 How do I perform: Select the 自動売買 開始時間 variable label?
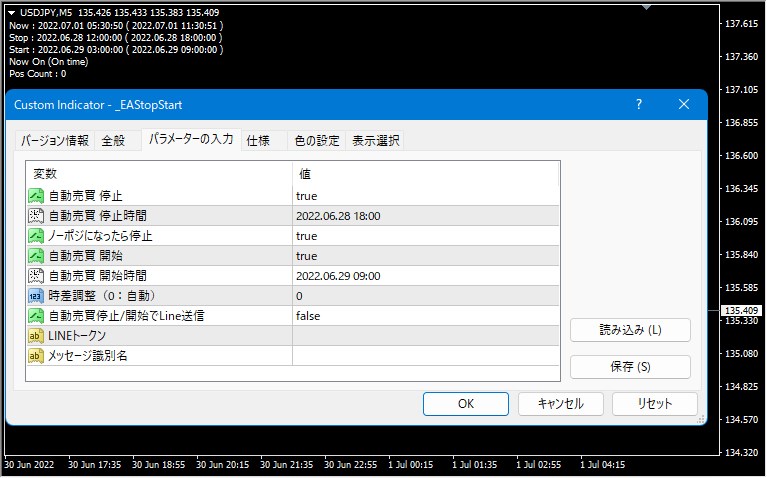pyautogui.click(x=97, y=276)
